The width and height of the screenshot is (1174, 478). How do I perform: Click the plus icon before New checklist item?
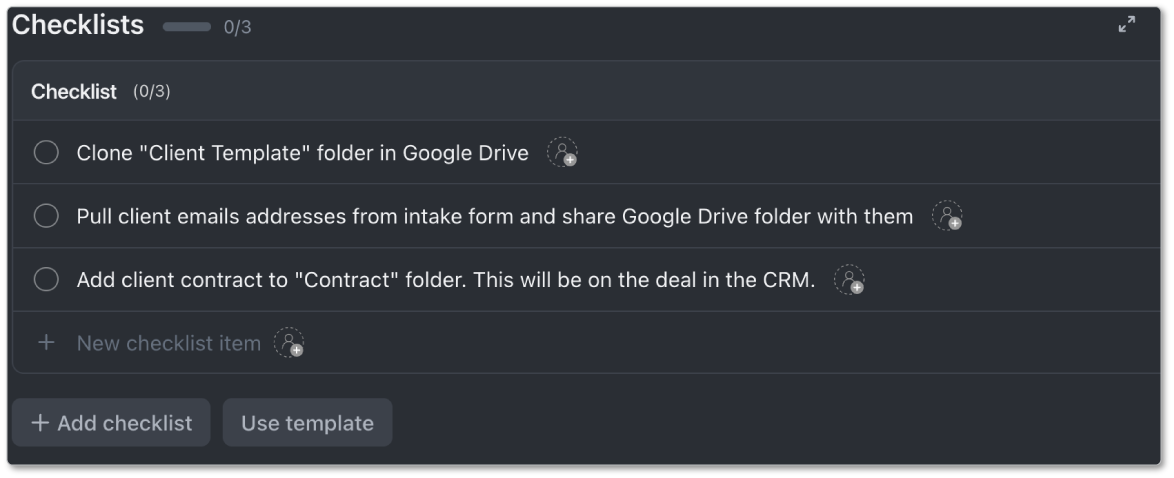pyautogui.click(x=45, y=343)
